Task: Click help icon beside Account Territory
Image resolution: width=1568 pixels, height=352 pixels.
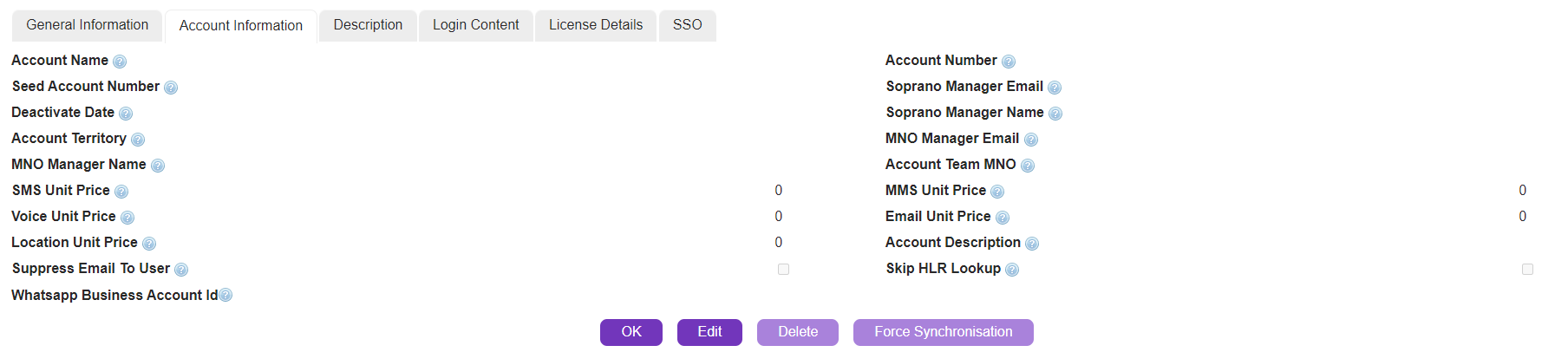Action: click(138, 140)
